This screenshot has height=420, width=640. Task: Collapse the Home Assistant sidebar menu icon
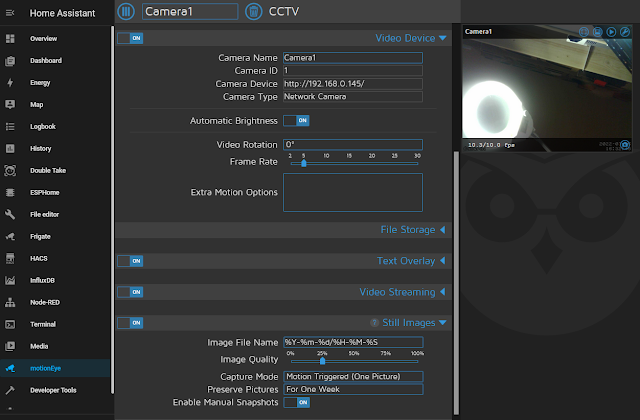point(10,13)
